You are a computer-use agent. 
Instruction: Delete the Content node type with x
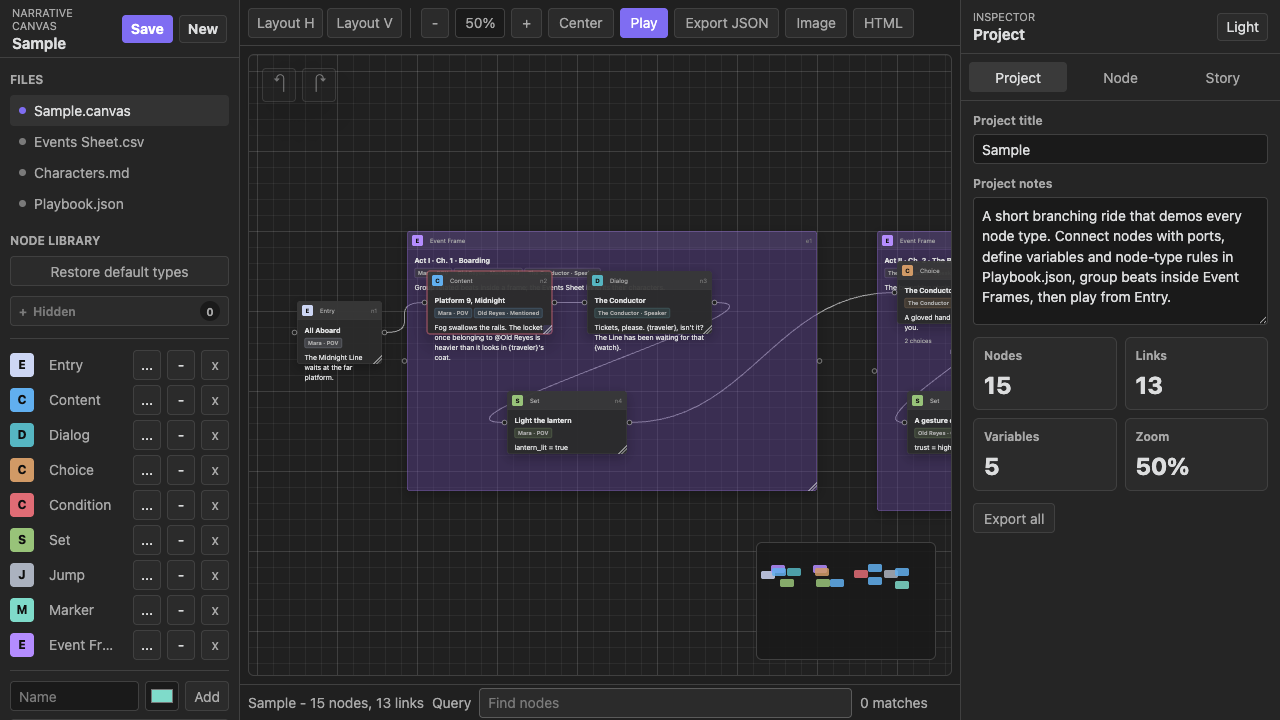pos(215,400)
